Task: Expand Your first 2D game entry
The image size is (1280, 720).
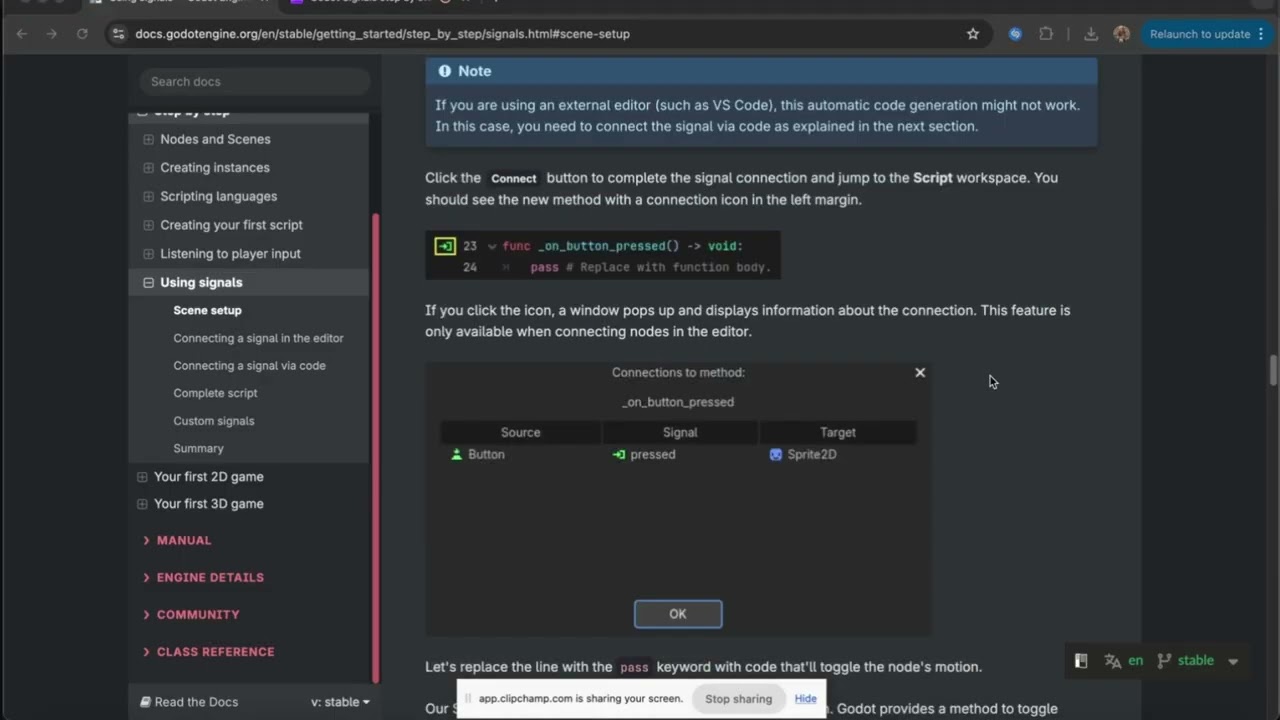Action: pos(142,477)
